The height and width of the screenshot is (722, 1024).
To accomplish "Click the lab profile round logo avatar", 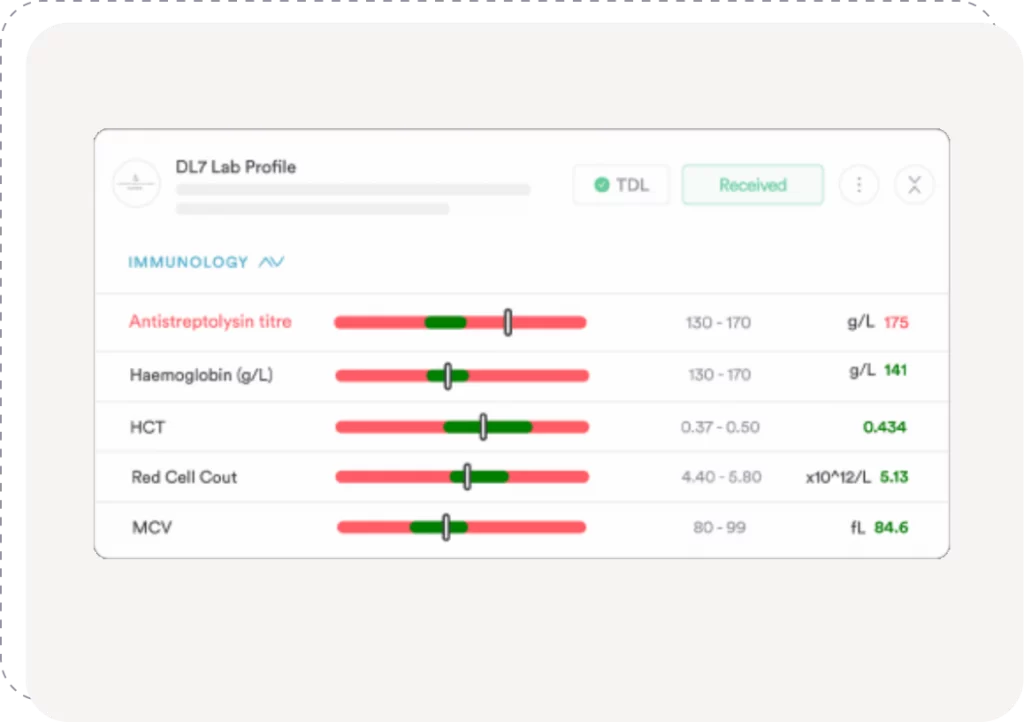I will click(136, 184).
